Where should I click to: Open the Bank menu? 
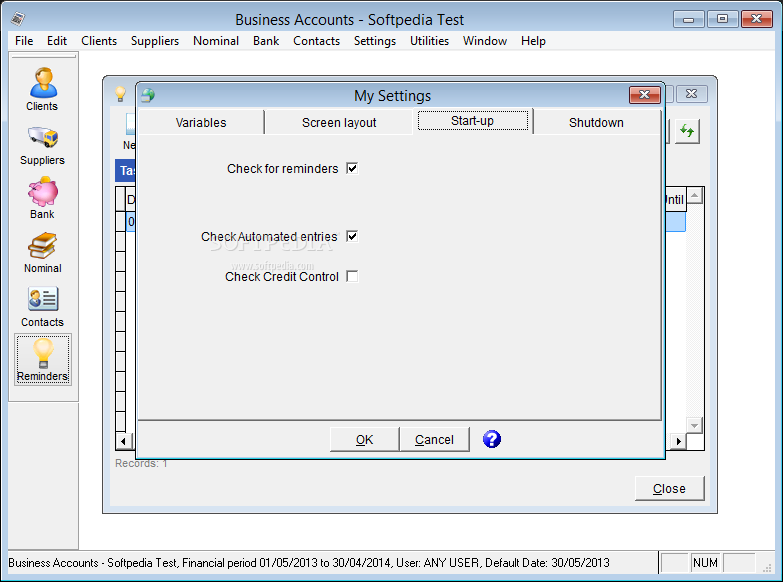click(266, 41)
